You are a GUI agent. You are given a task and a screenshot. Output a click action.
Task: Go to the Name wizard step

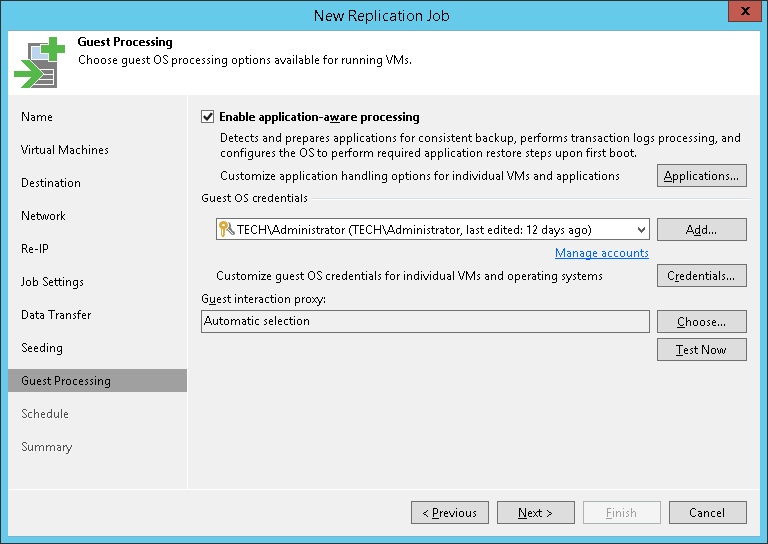[x=37, y=117]
